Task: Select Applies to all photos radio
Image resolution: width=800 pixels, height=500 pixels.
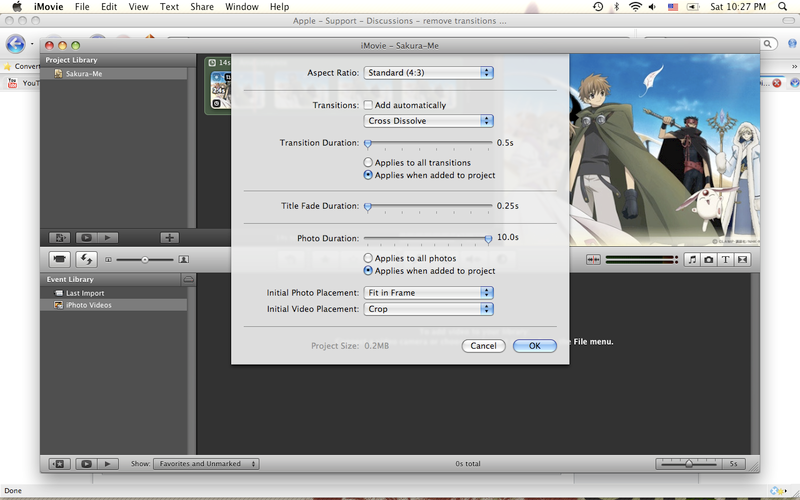Action: coord(368,258)
